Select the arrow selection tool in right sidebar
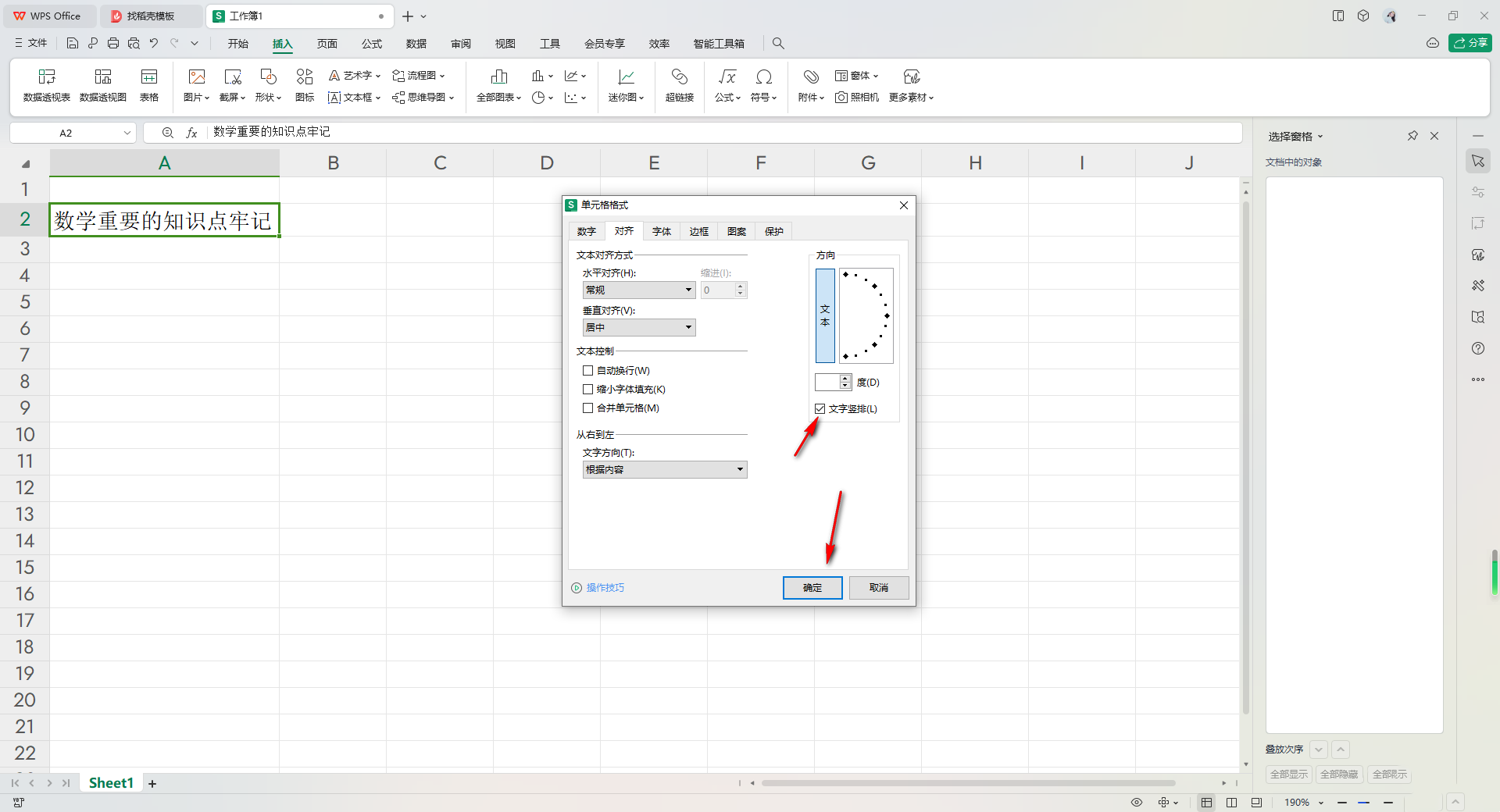1500x812 pixels. pos(1478,161)
